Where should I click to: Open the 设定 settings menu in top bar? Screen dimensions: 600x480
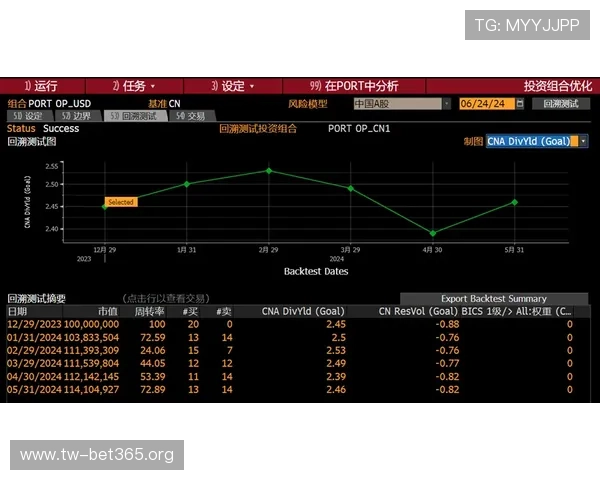point(231,86)
